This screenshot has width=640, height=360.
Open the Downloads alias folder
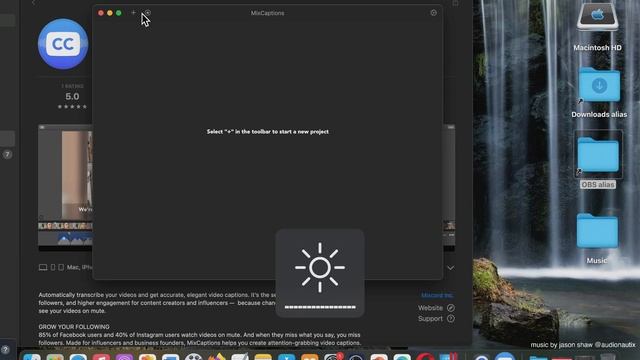(x=599, y=93)
